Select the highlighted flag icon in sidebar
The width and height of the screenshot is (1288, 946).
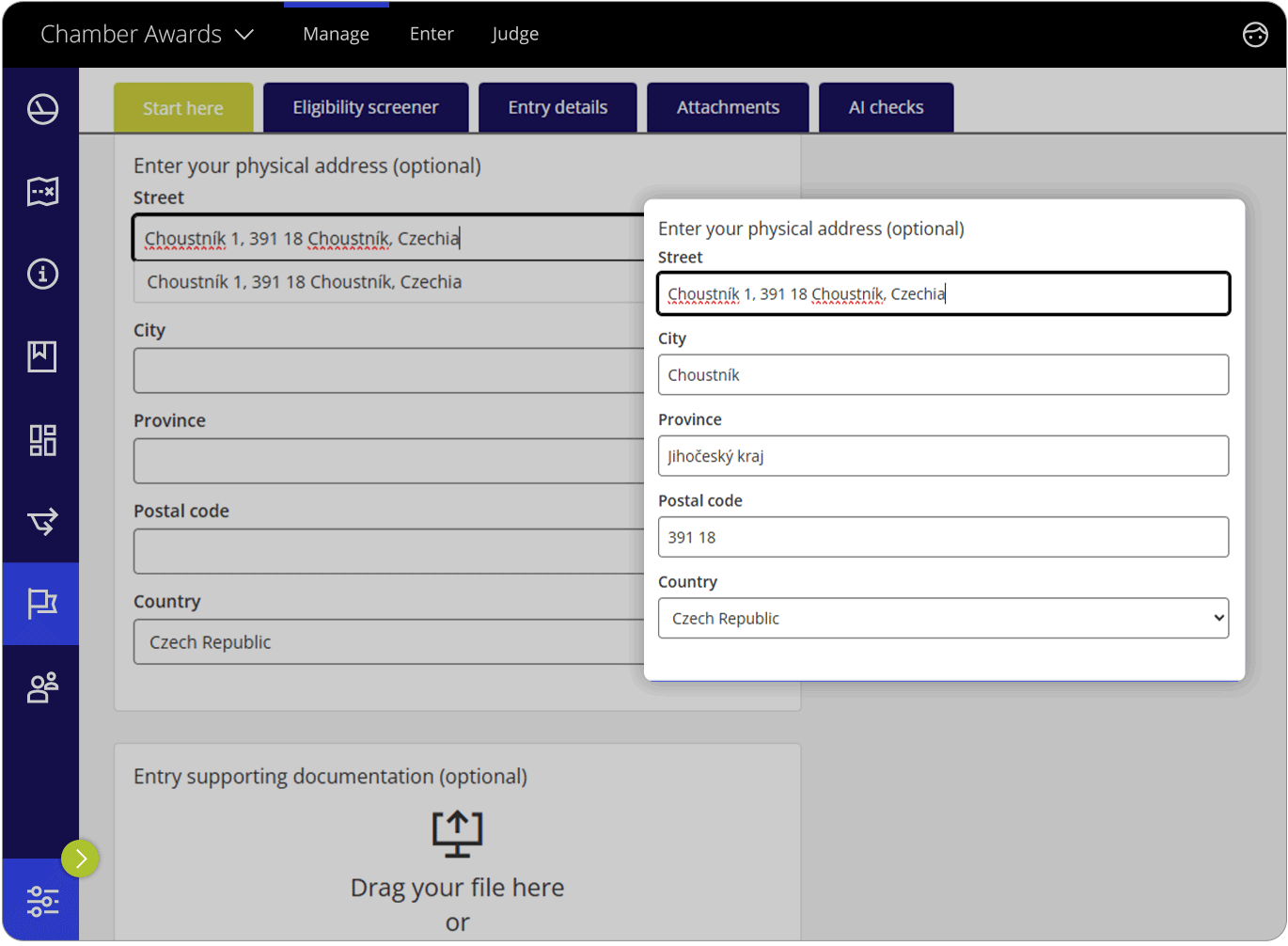tap(41, 604)
